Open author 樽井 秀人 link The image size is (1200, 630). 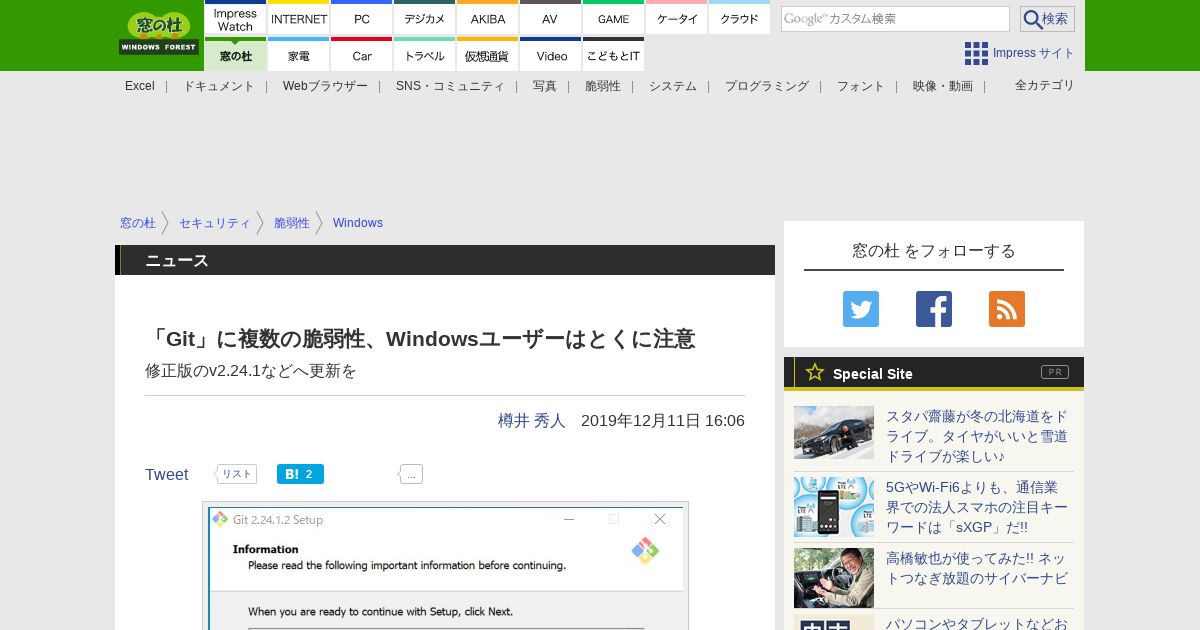[532, 421]
